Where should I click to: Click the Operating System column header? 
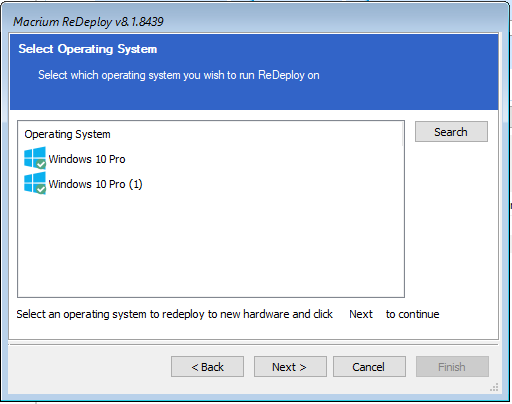(67, 134)
